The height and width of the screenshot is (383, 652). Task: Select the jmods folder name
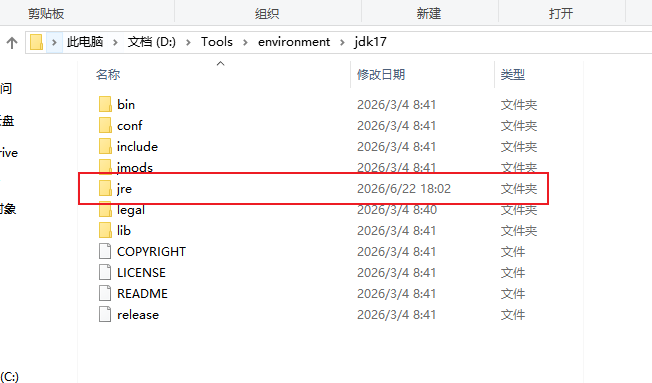point(135,168)
